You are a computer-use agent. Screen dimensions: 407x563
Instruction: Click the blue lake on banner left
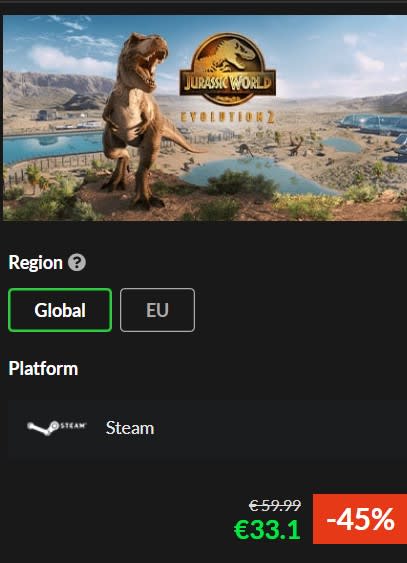[50, 145]
